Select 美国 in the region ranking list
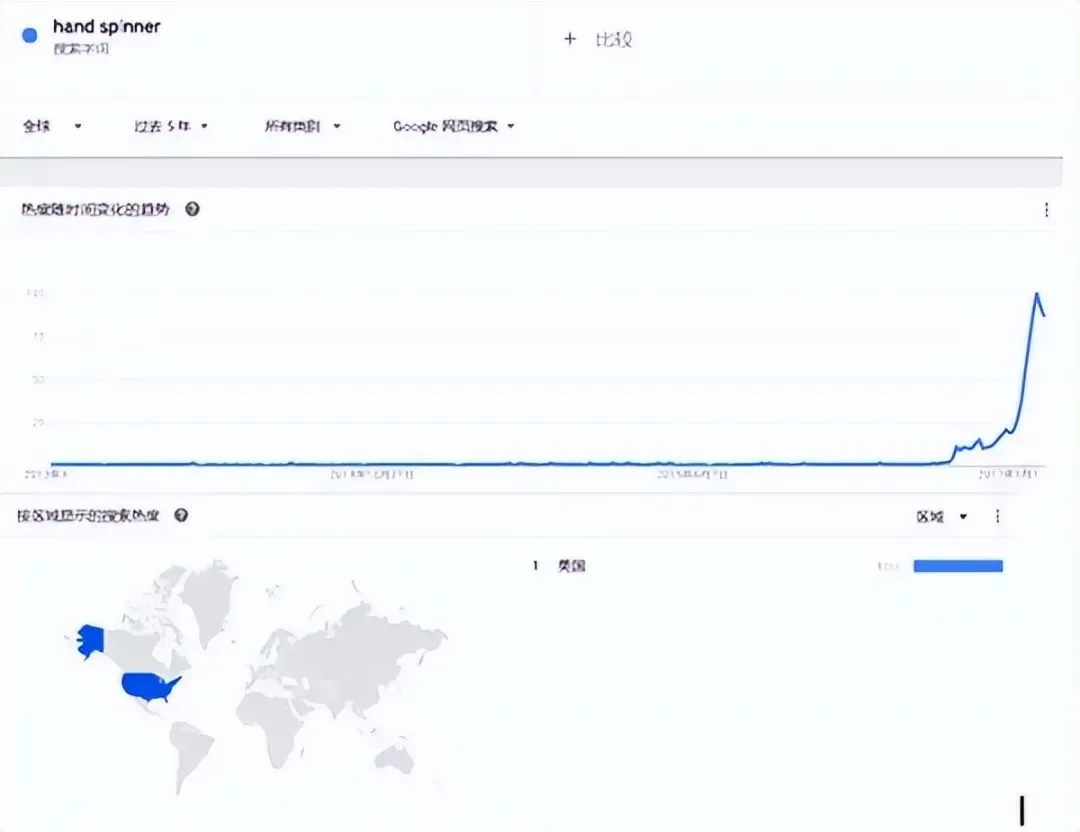Viewport: 1080px width, 832px height. pyautogui.click(x=571, y=566)
